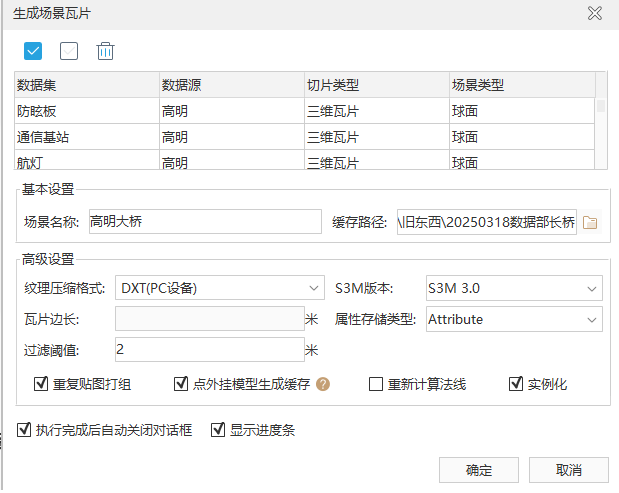Close the 生成场景瓦片 dialog
The height and width of the screenshot is (493, 619).
[595, 14]
